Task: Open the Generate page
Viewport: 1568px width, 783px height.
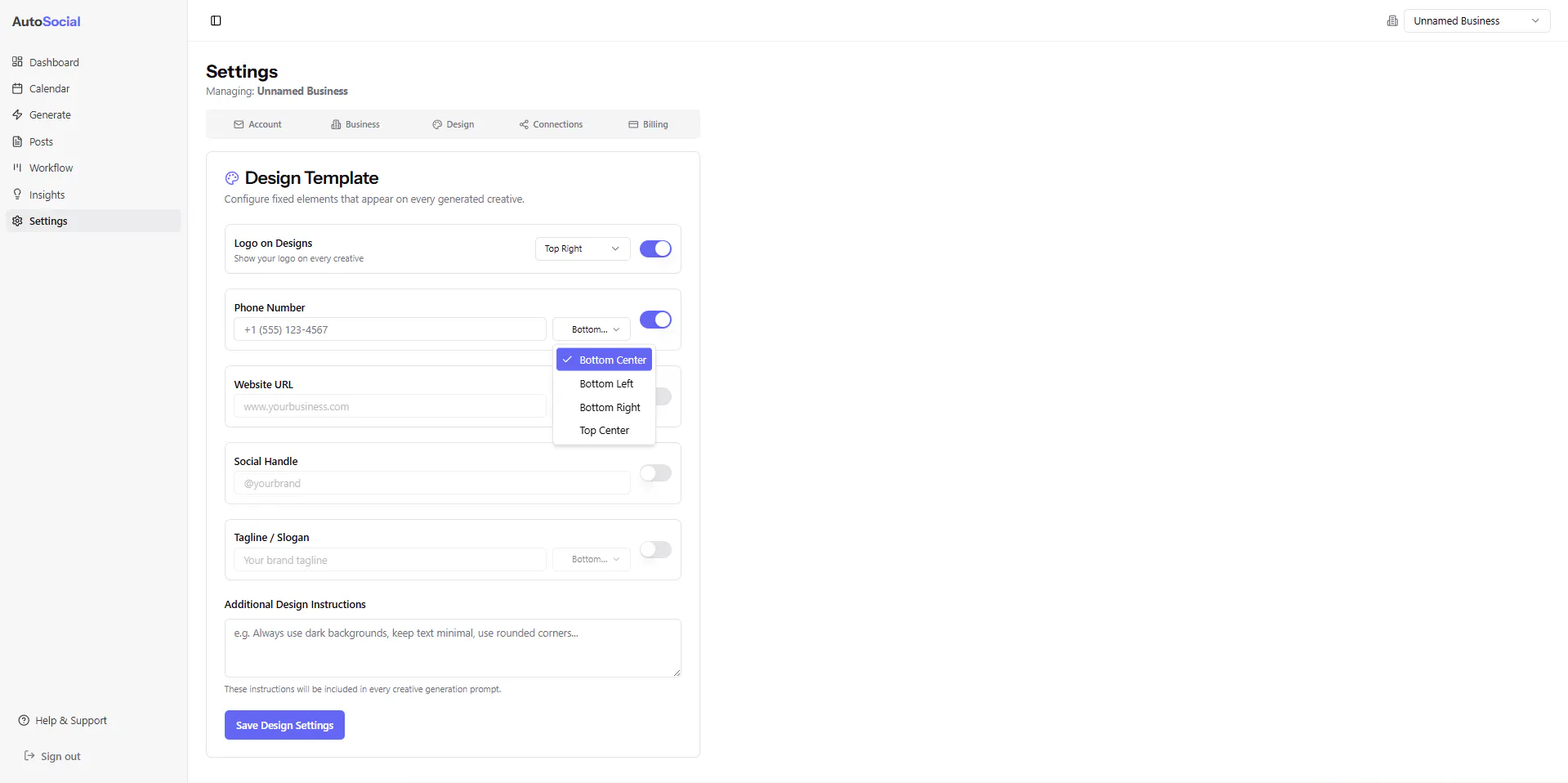Action: point(93,114)
